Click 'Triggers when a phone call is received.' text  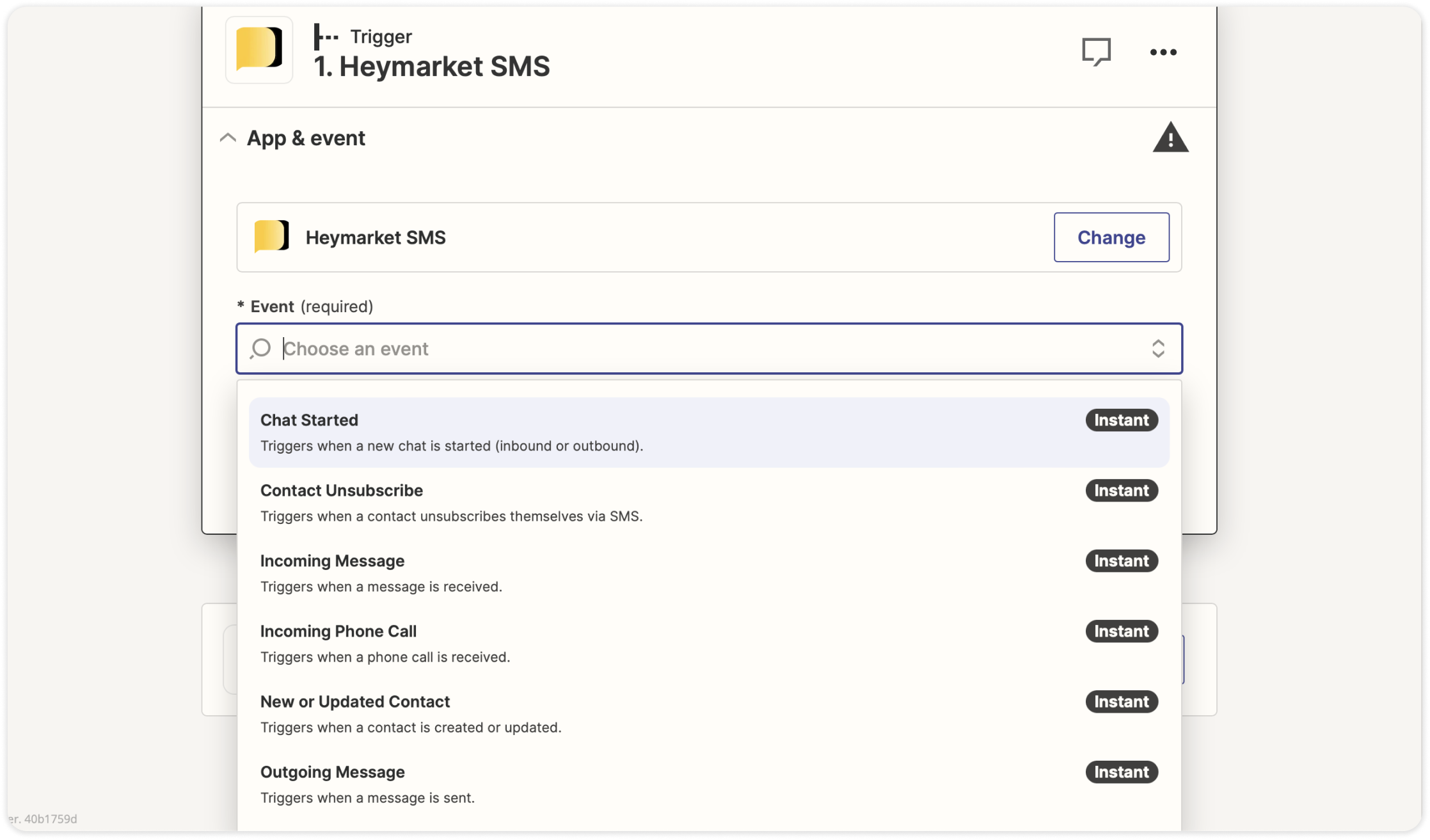(x=385, y=657)
